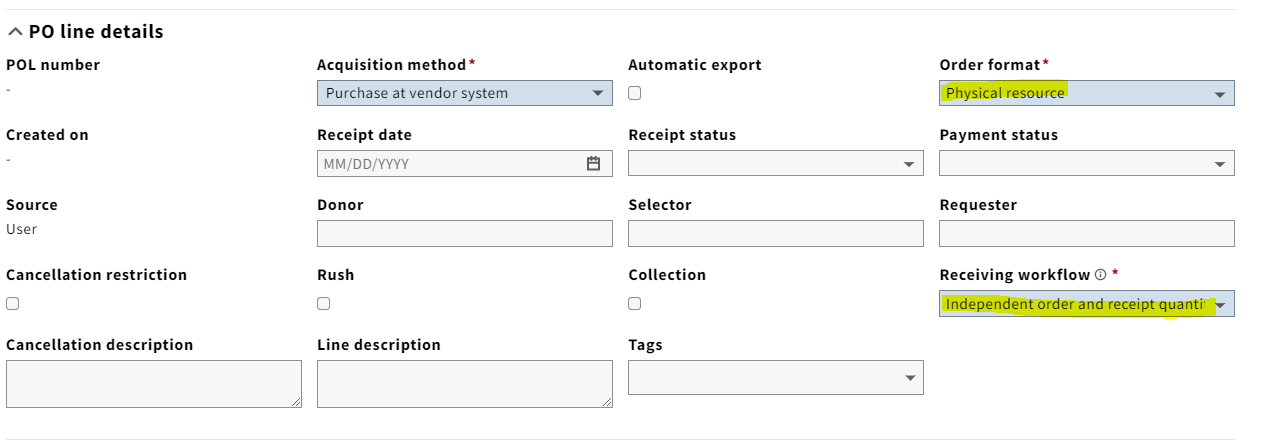Click the Donor text field
Screen dimensions: 1268x445
point(465,233)
